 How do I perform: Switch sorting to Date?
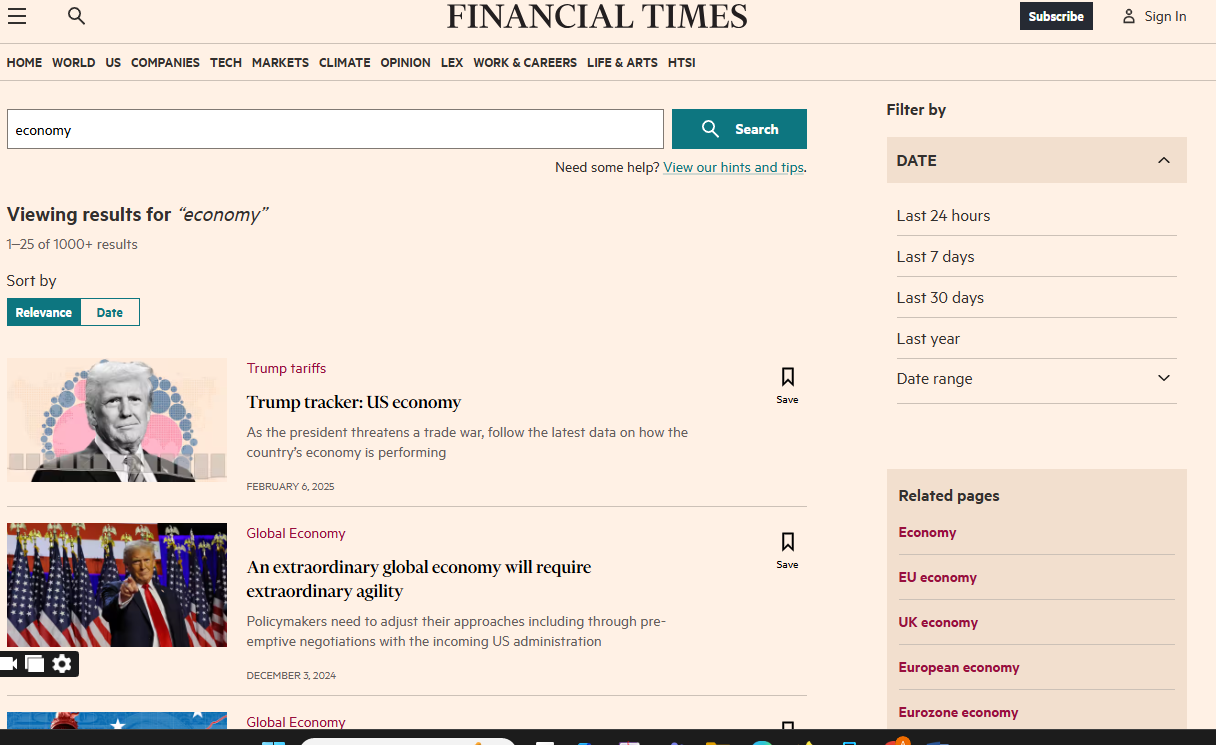pyautogui.click(x=110, y=312)
